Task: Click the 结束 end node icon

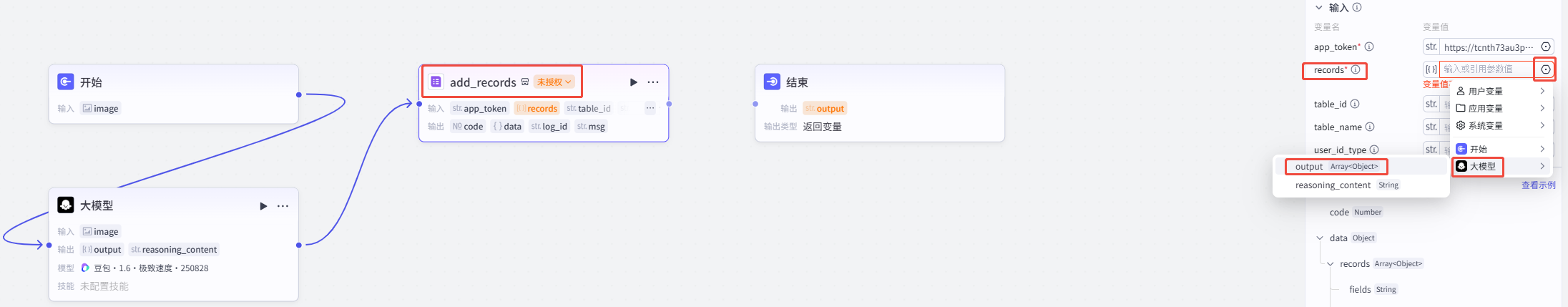Action: [772, 82]
